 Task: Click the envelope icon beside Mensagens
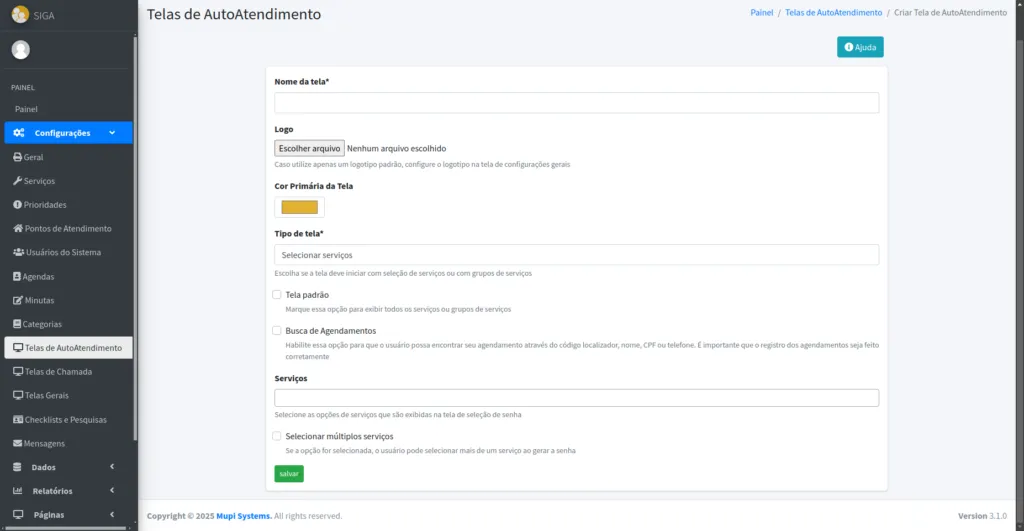tap(17, 443)
